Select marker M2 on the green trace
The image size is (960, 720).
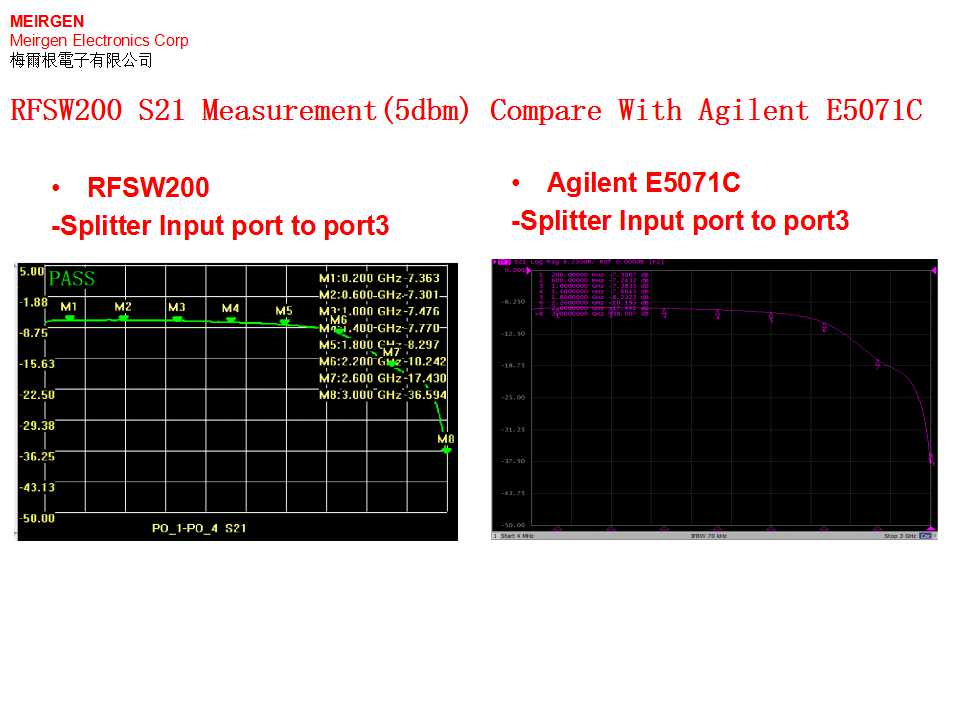pos(123,317)
